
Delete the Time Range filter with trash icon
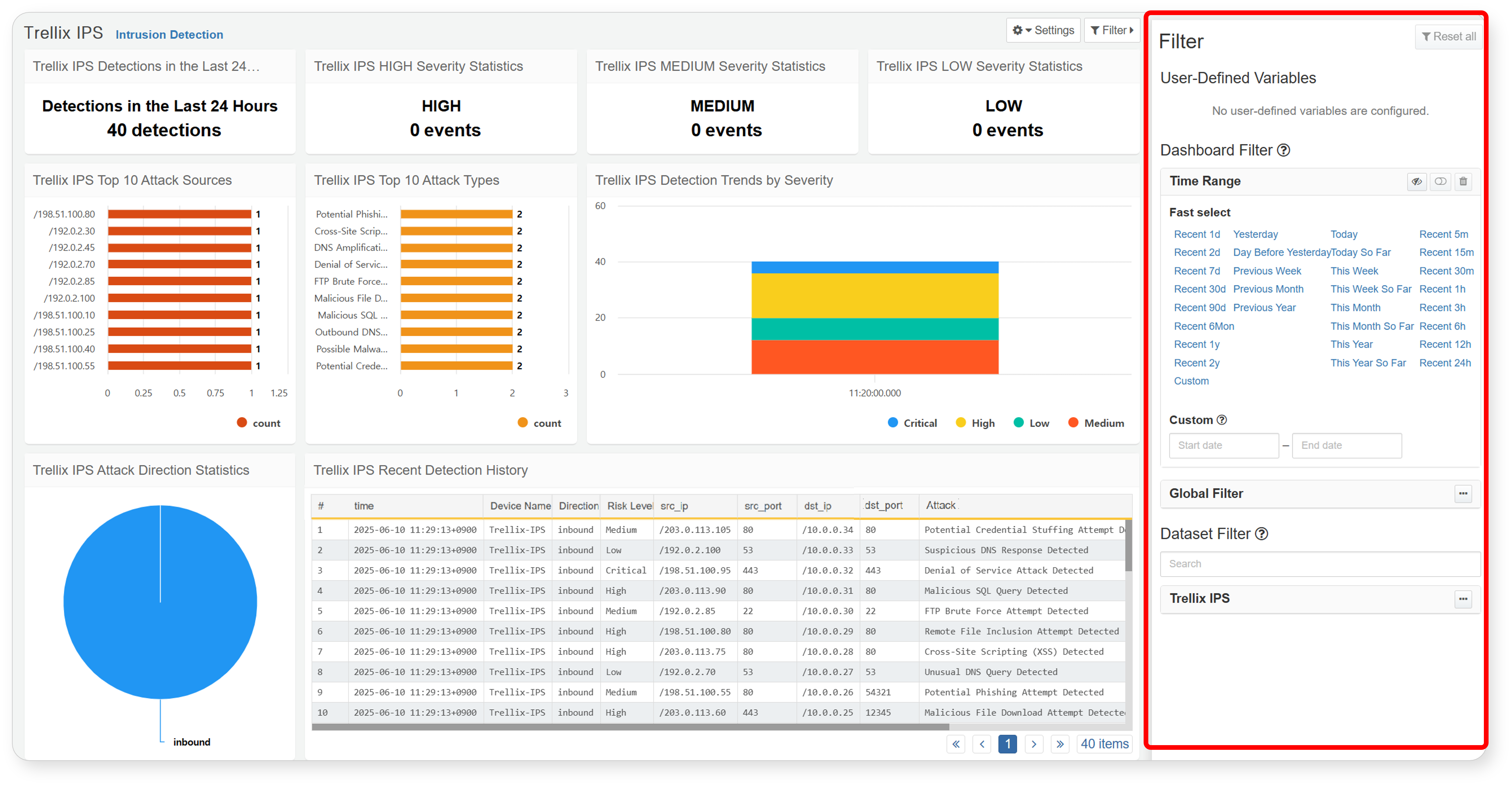[1463, 182]
